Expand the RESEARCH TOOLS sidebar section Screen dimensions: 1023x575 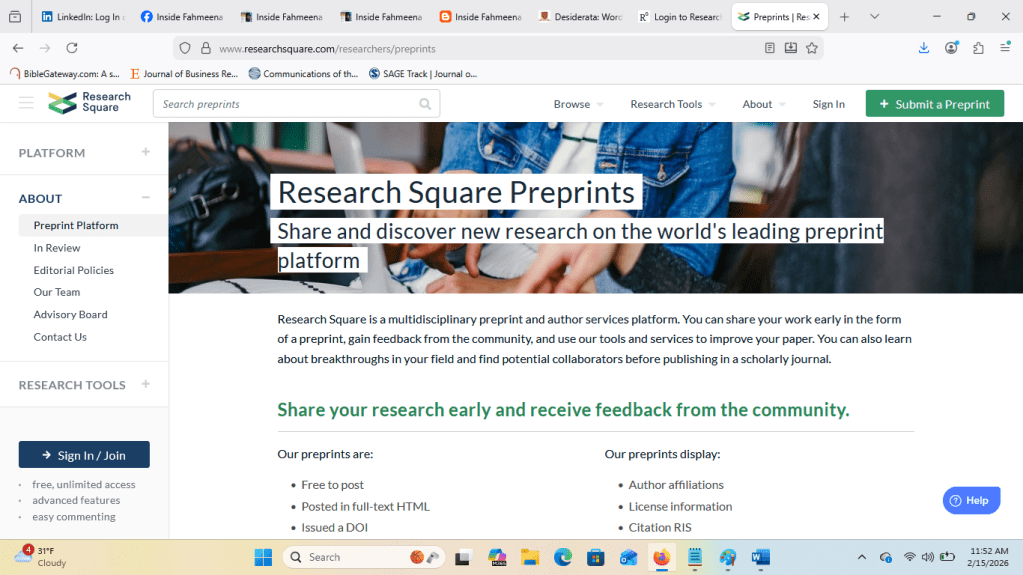(145, 384)
